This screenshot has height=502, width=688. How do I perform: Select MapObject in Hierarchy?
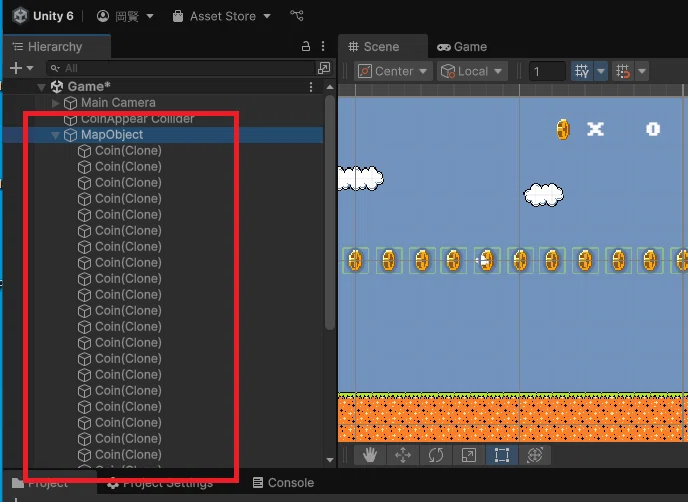tap(112, 135)
